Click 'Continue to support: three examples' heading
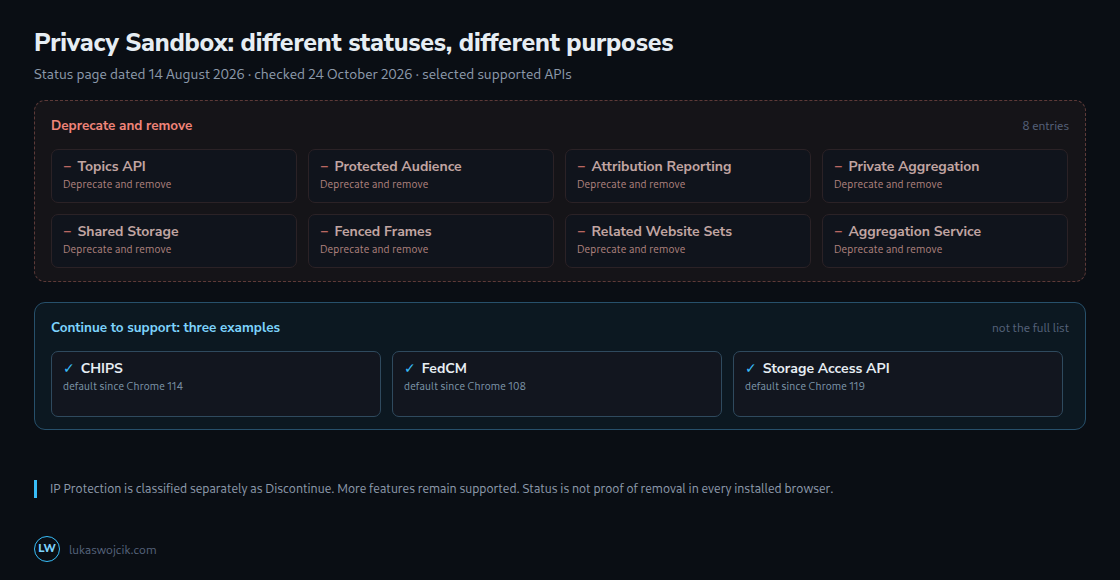The width and height of the screenshot is (1120, 580). [x=166, y=328]
